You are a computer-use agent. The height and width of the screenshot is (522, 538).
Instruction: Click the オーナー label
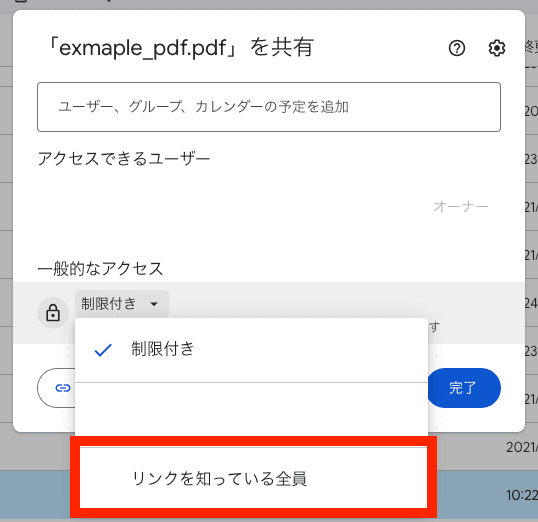pyautogui.click(x=460, y=207)
